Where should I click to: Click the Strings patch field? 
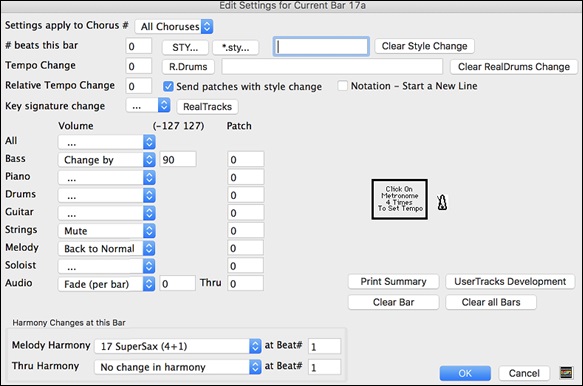click(245, 231)
